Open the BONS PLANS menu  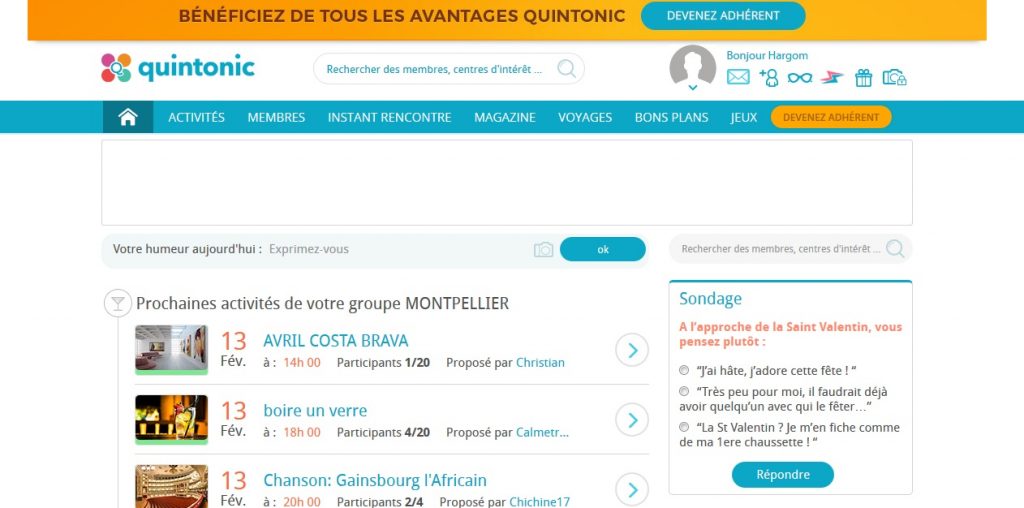click(671, 118)
